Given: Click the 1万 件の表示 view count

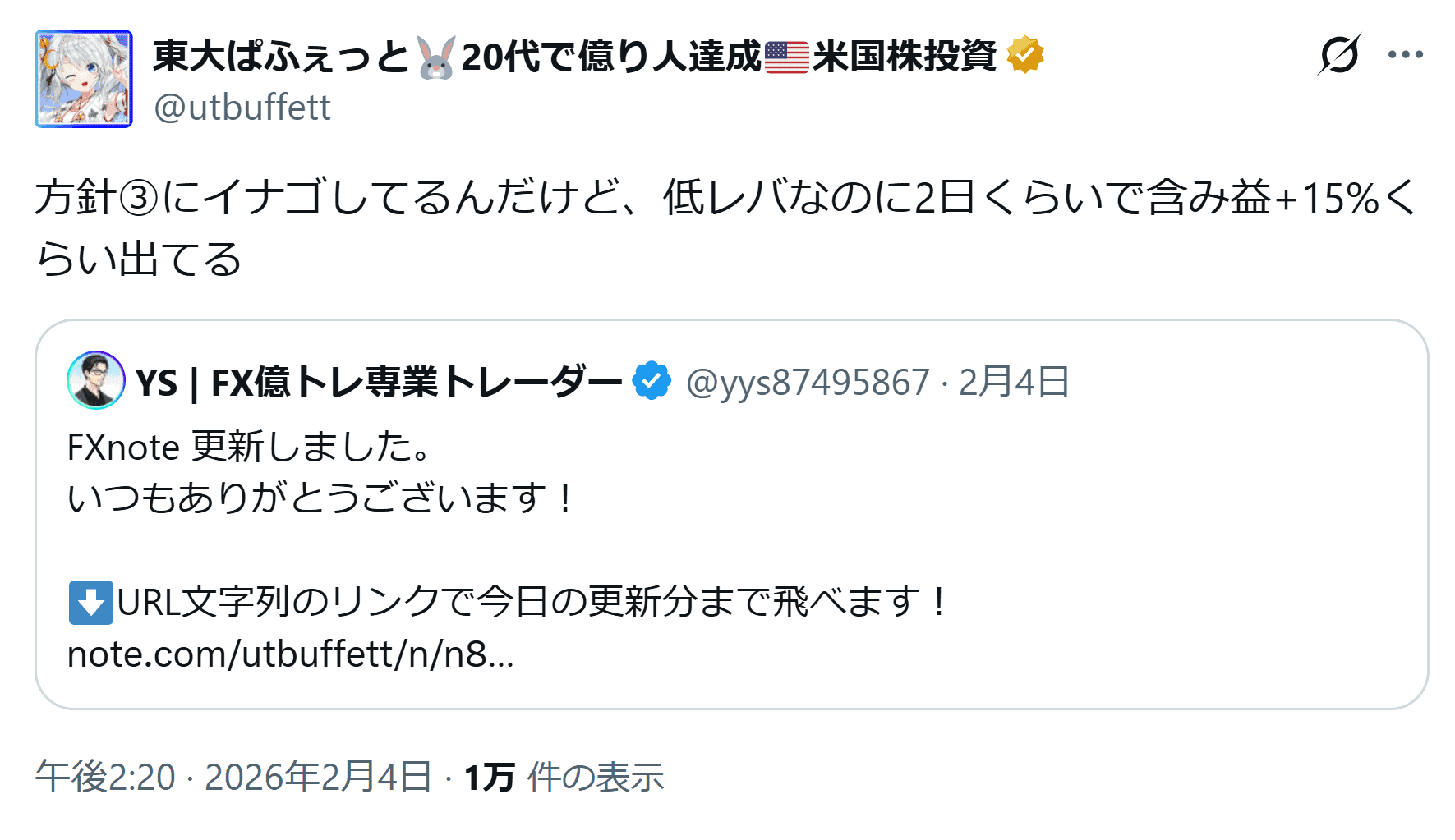Looking at the screenshot, I should click(564, 777).
